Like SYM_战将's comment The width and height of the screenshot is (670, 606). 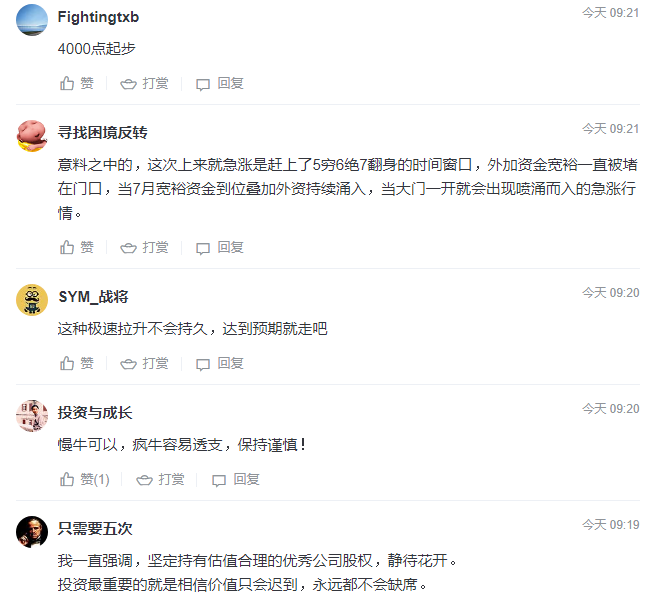77,363
